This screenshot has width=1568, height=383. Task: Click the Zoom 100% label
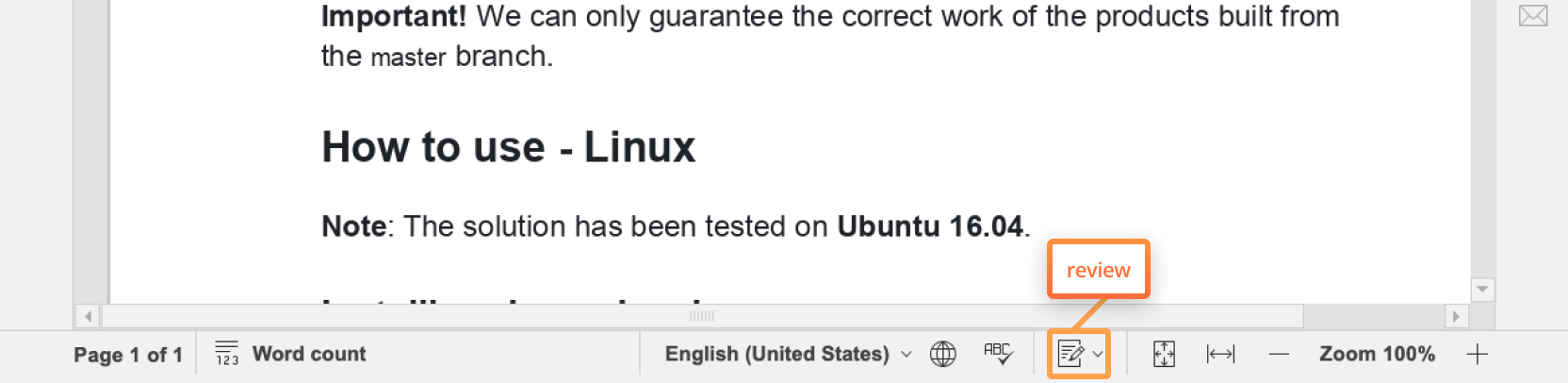[1377, 354]
